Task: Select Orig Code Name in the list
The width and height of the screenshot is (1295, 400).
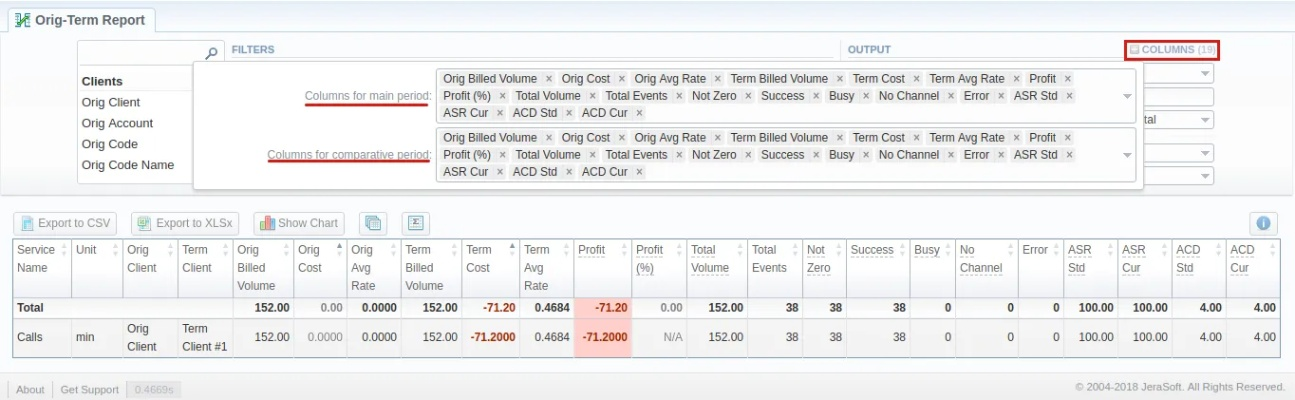Action: click(127, 165)
